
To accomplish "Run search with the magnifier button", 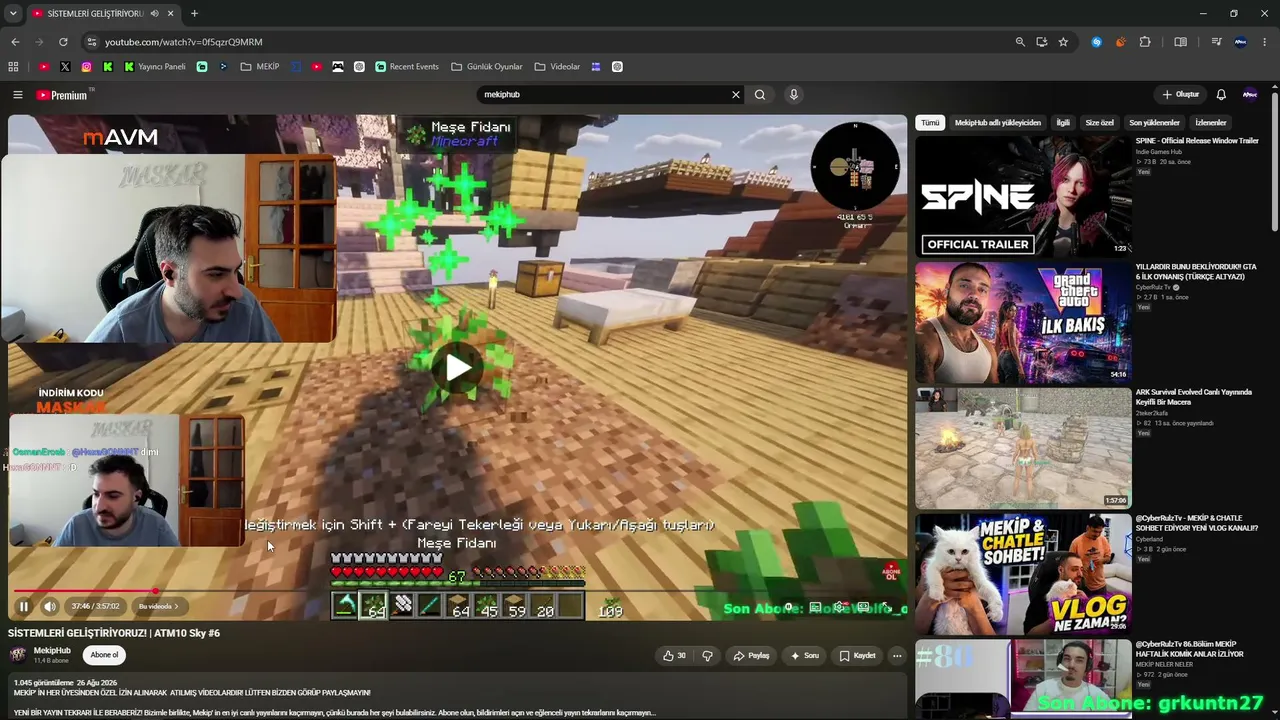I will coord(760,95).
